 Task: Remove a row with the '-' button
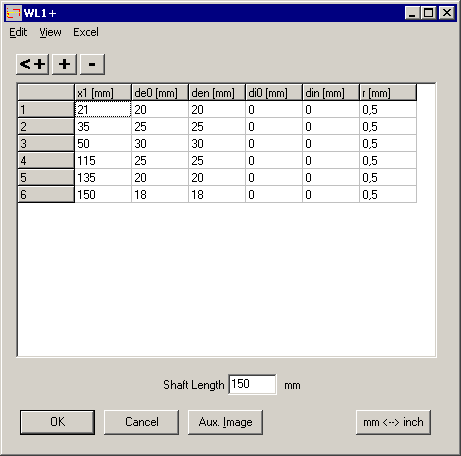[x=92, y=64]
